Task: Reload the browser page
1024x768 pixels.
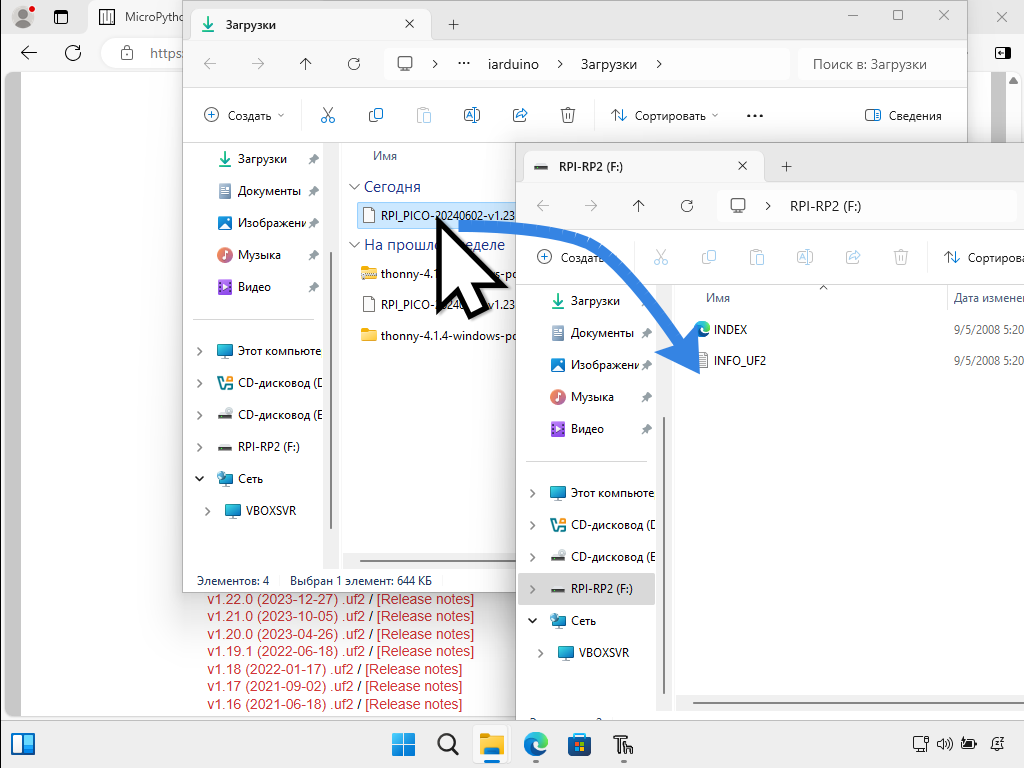Action: pyautogui.click(x=73, y=53)
